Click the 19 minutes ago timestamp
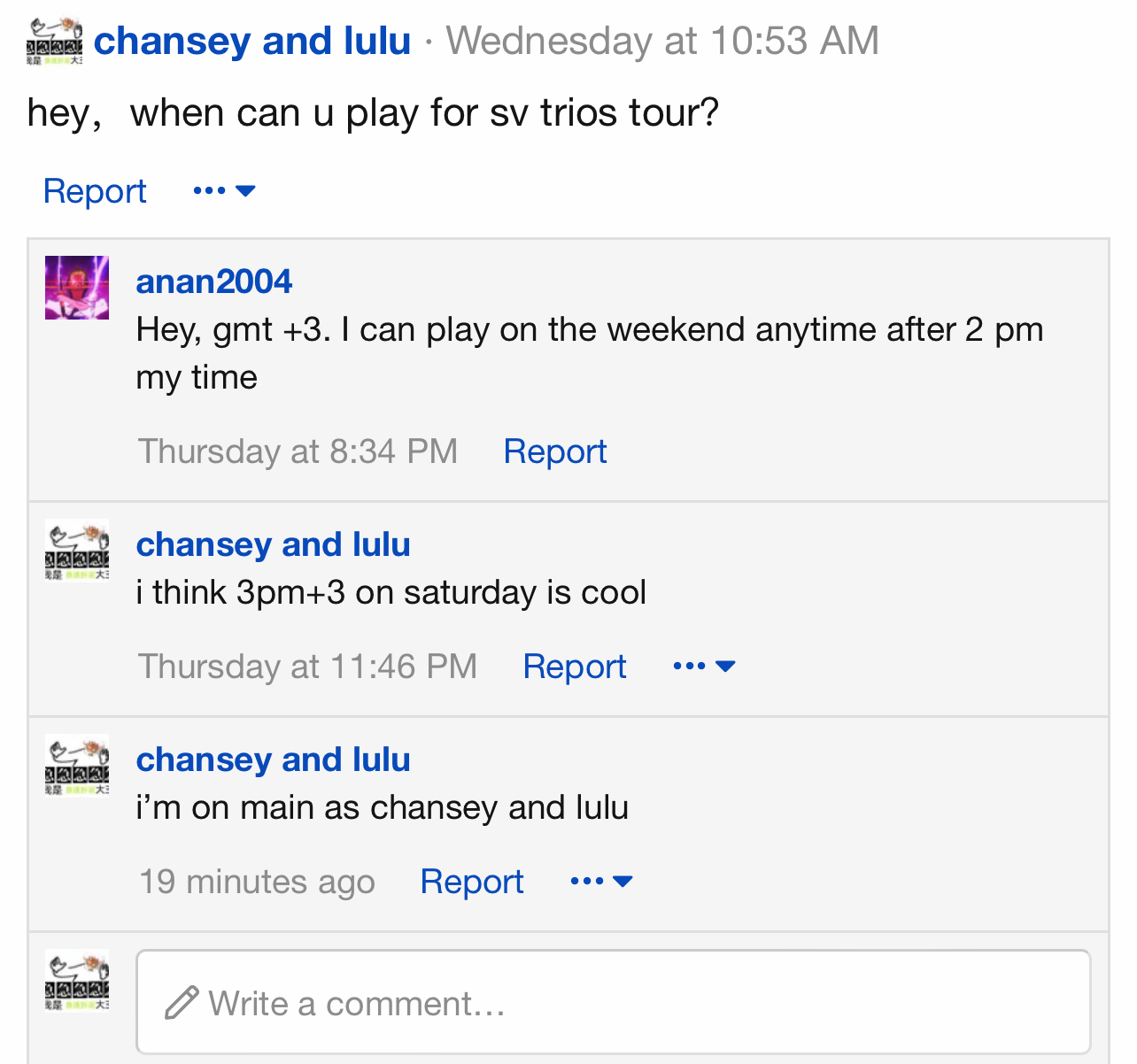The height and width of the screenshot is (1064, 1137). point(257,882)
